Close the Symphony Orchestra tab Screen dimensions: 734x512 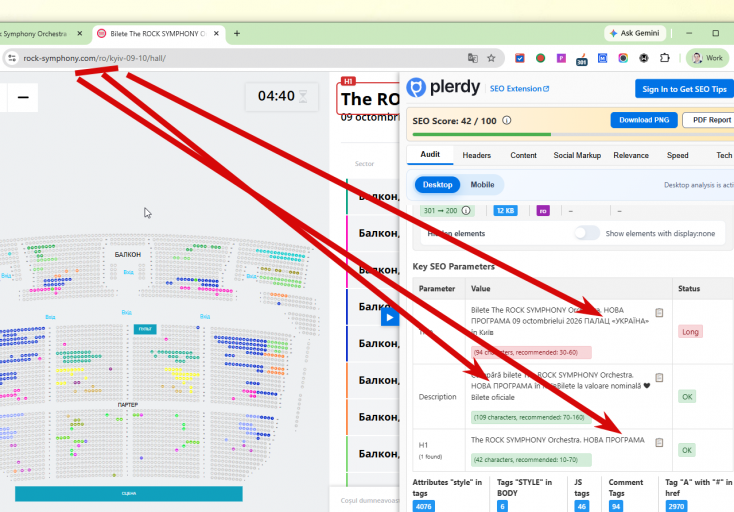[x=80, y=34]
